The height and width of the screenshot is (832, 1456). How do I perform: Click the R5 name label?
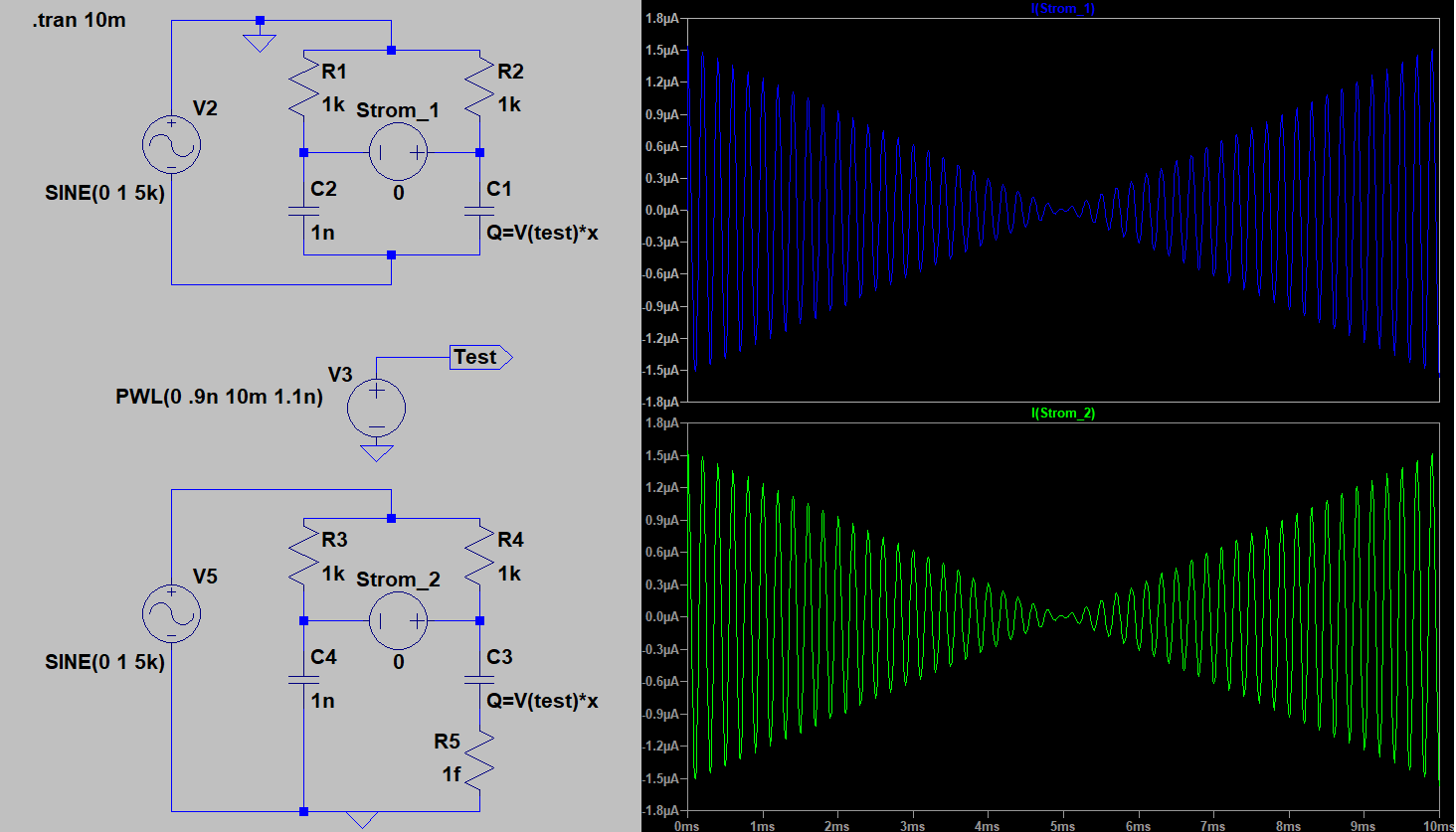tap(447, 742)
